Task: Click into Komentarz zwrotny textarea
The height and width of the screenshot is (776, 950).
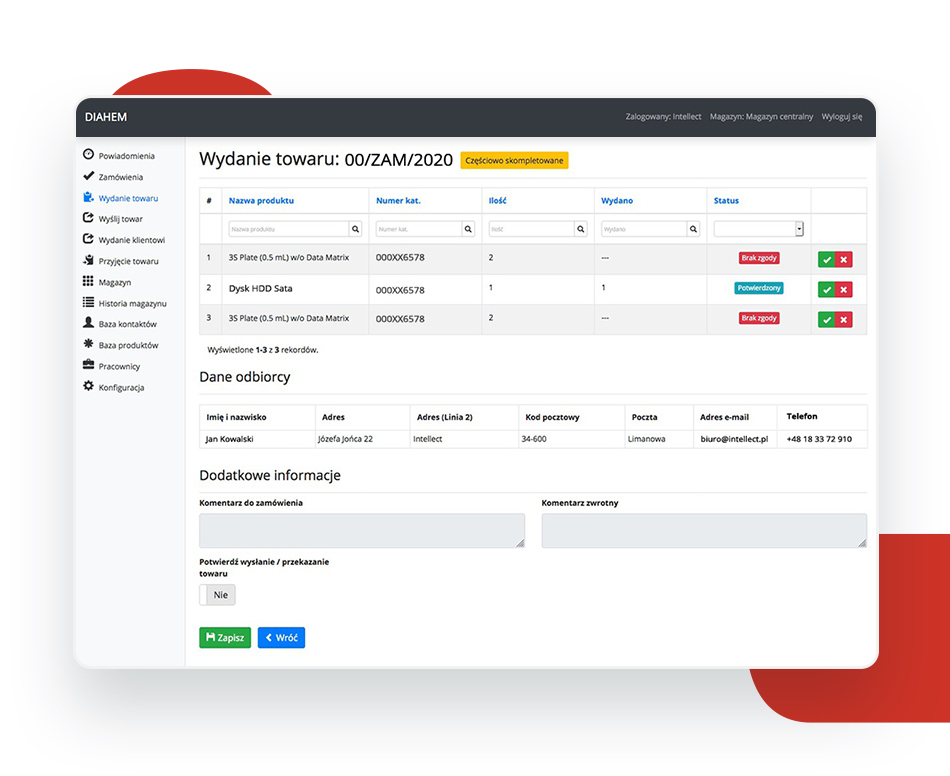Action: (704, 531)
